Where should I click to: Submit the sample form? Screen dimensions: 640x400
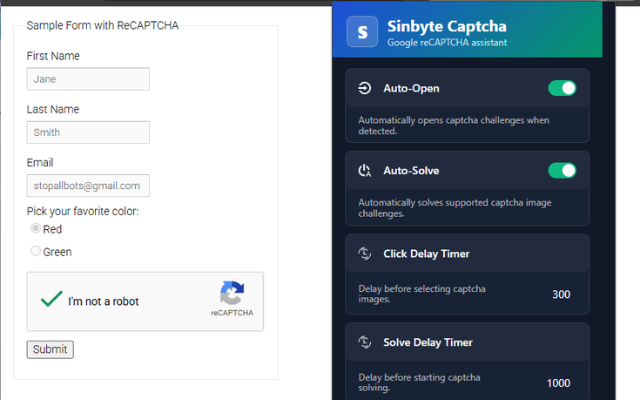point(50,349)
